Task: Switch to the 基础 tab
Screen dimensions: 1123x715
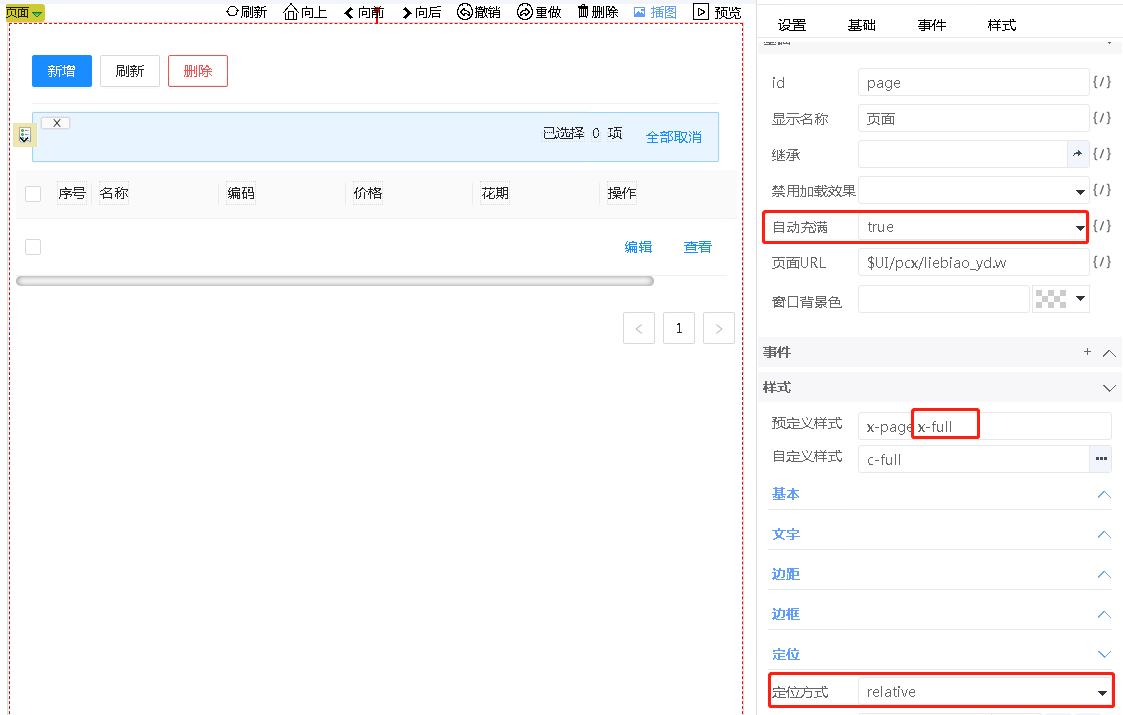Action: point(861,25)
